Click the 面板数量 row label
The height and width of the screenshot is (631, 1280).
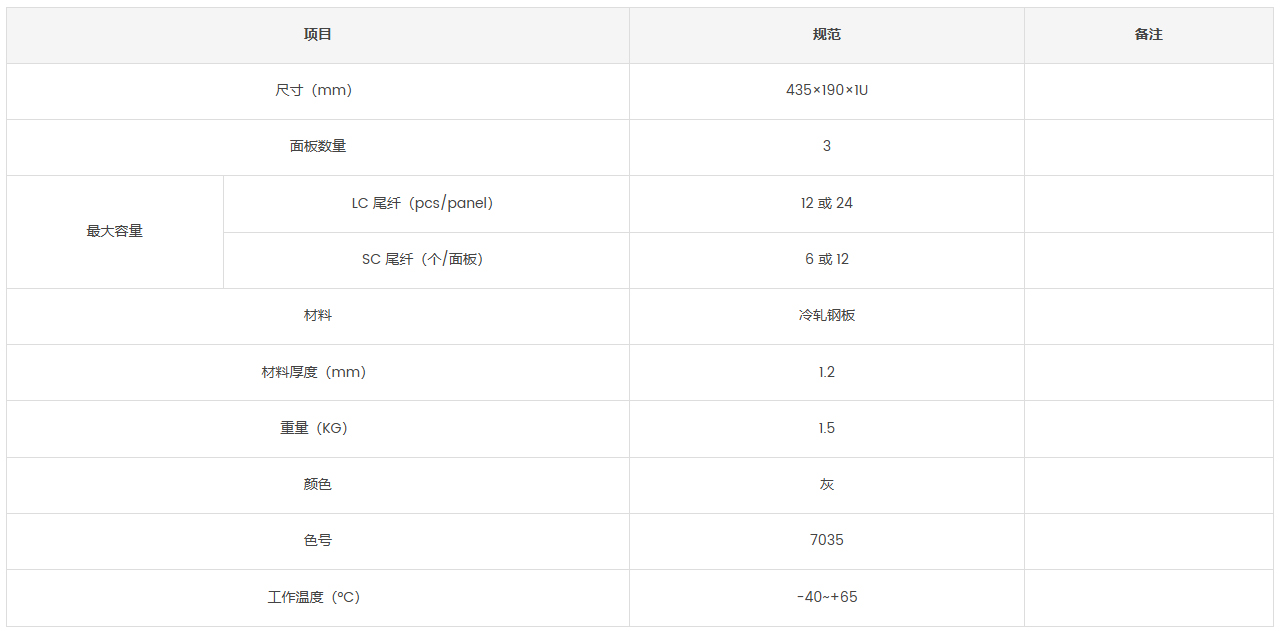318,147
